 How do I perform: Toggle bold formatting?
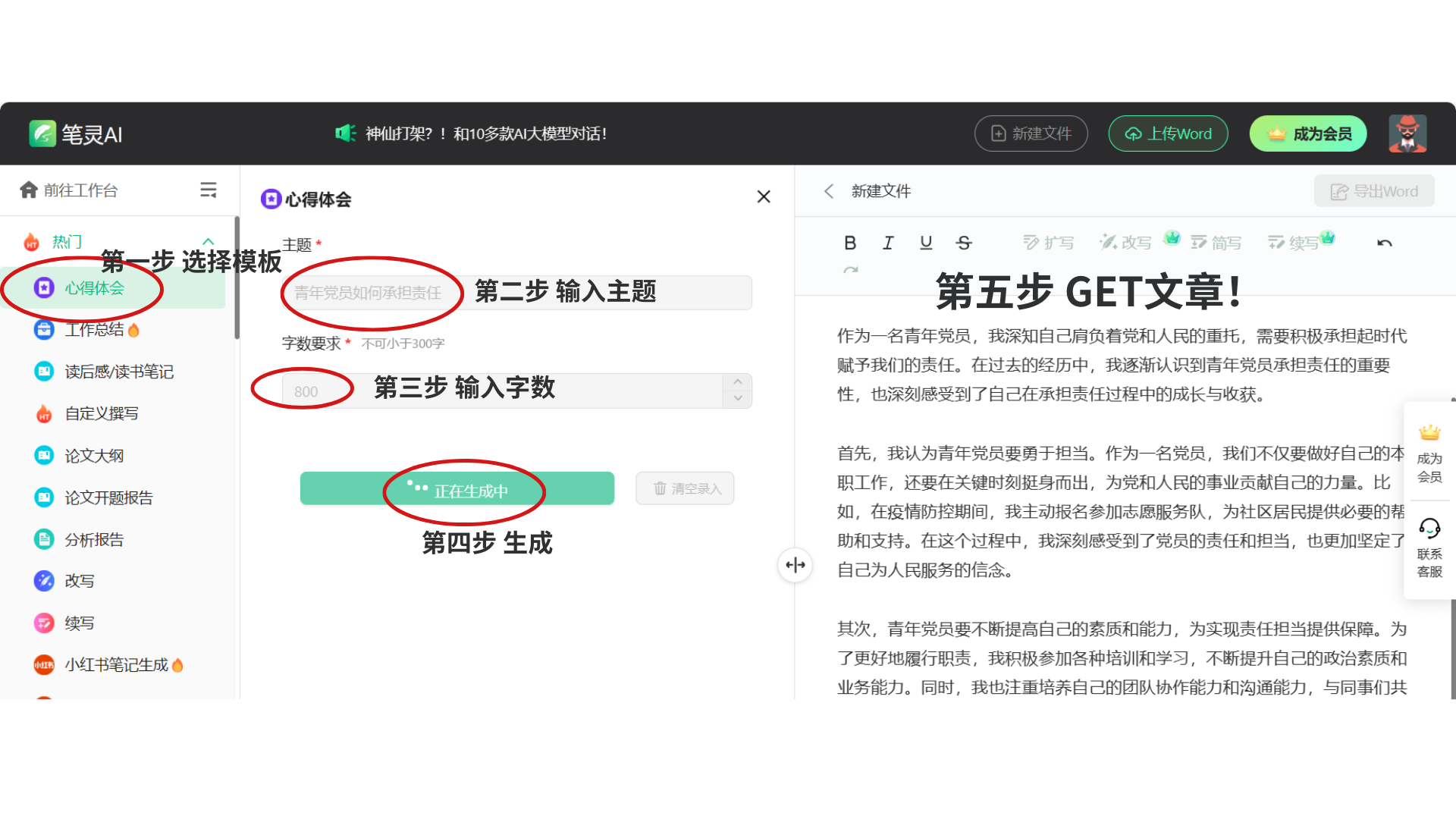pyautogui.click(x=850, y=243)
